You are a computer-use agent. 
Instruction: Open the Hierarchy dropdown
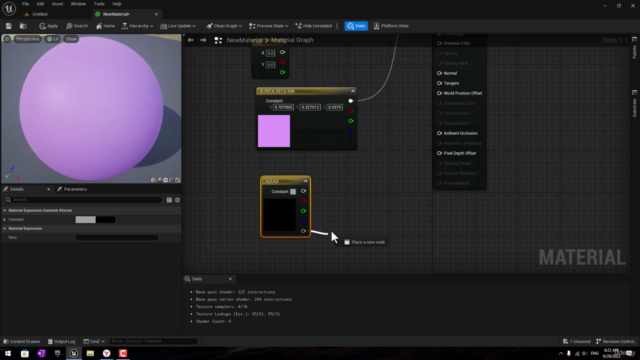point(138,26)
